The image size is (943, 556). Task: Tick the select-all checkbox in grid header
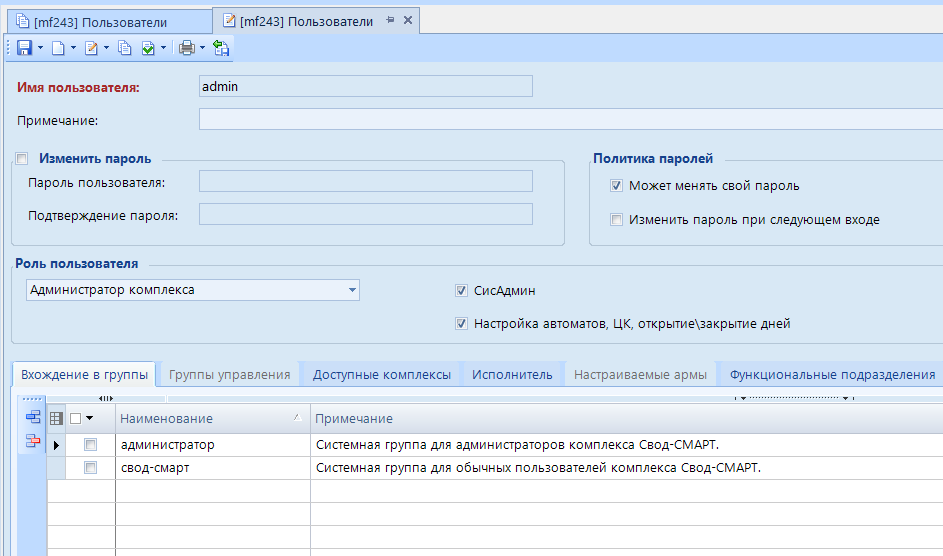tap(76, 418)
